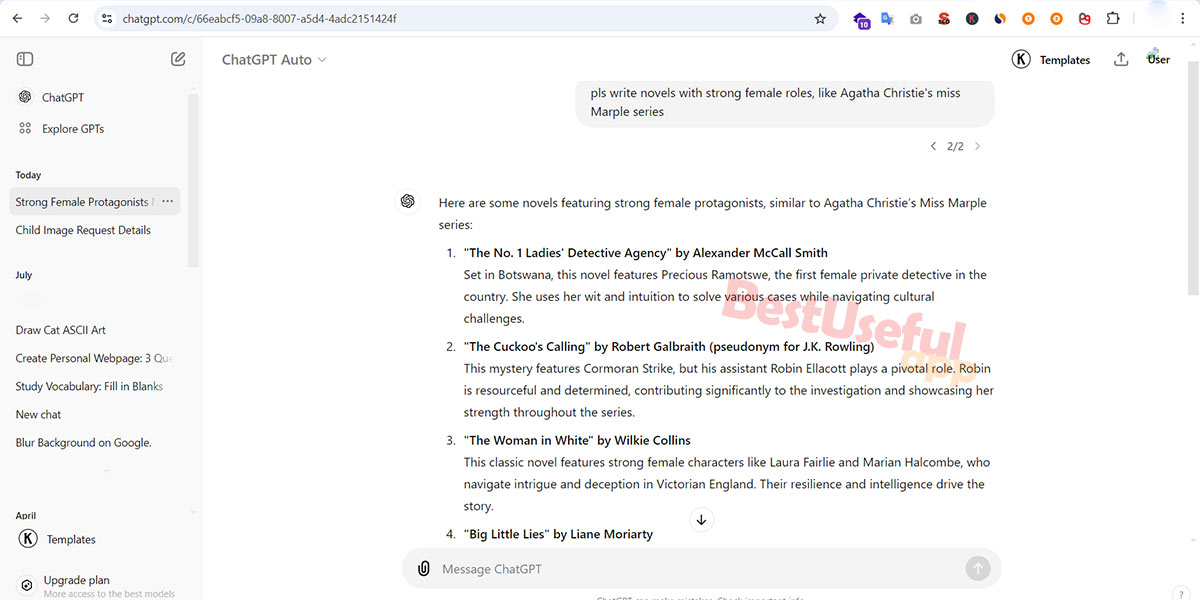1200x600 pixels.
Task: Open the Google Translate extension
Action: tap(887, 19)
